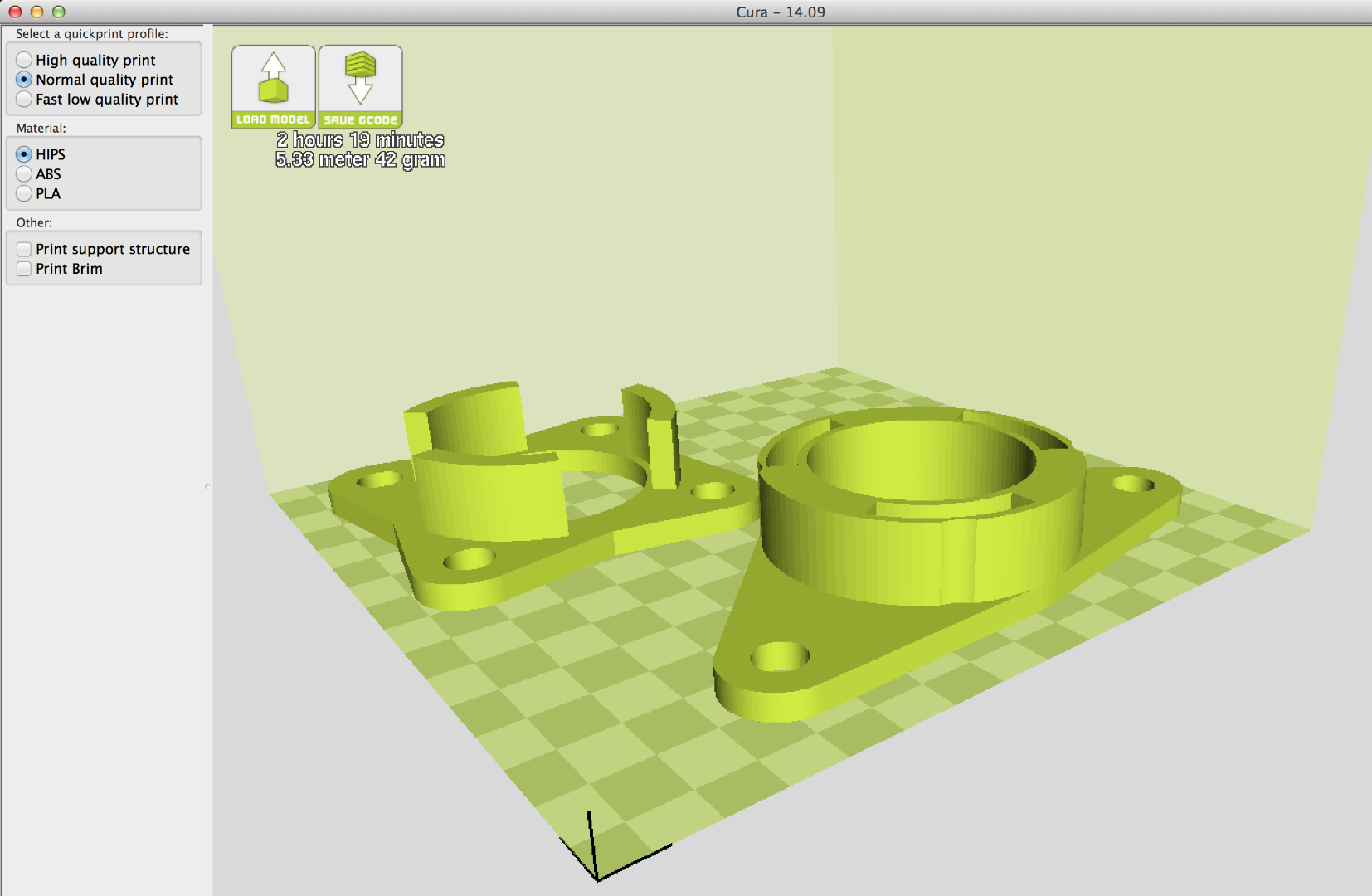Click the green zoom window button
Viewport: 1372px width, 896px height.
pos(56,12)
